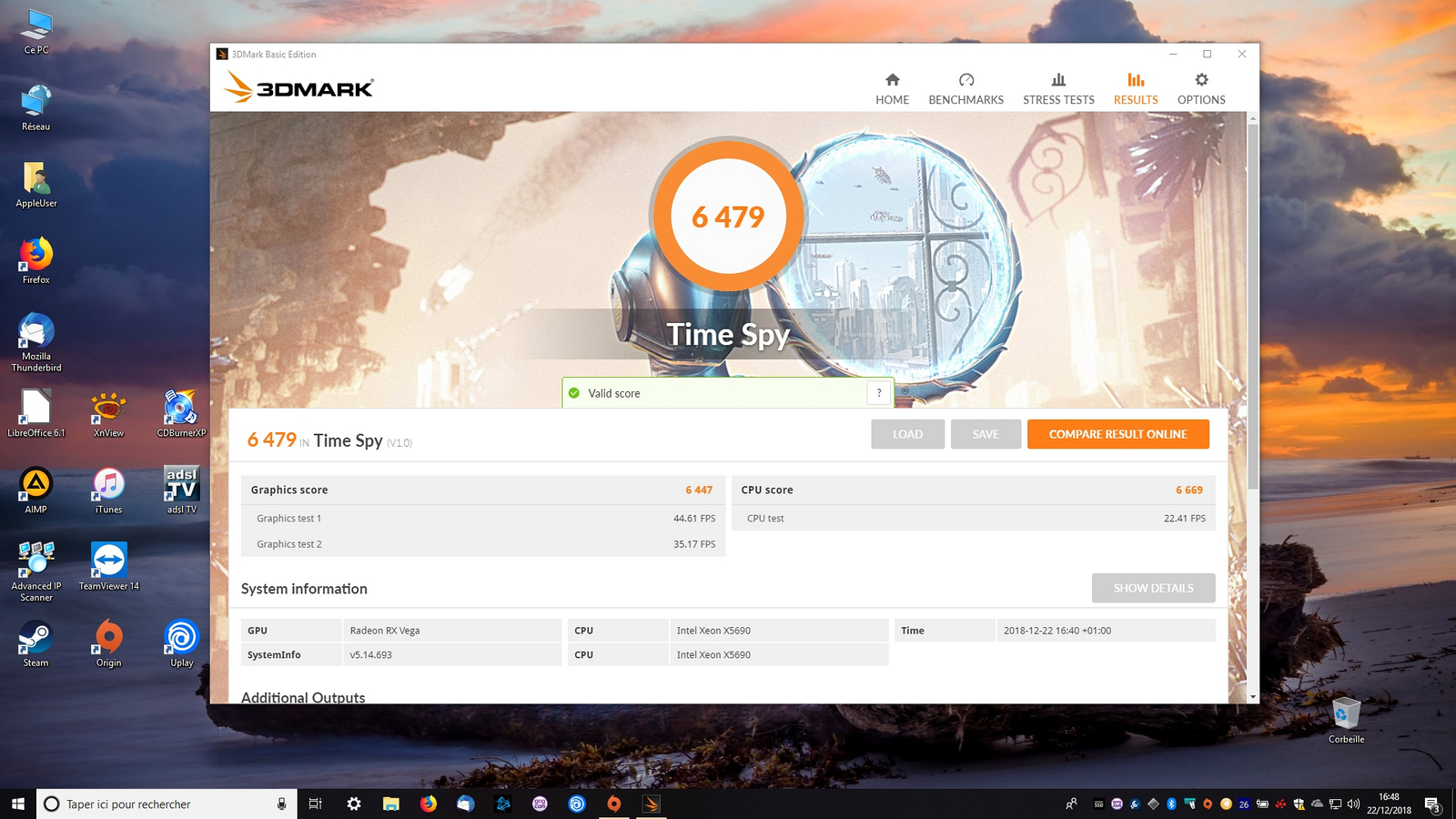Select the adsl TV desktop shortcut

182,490
